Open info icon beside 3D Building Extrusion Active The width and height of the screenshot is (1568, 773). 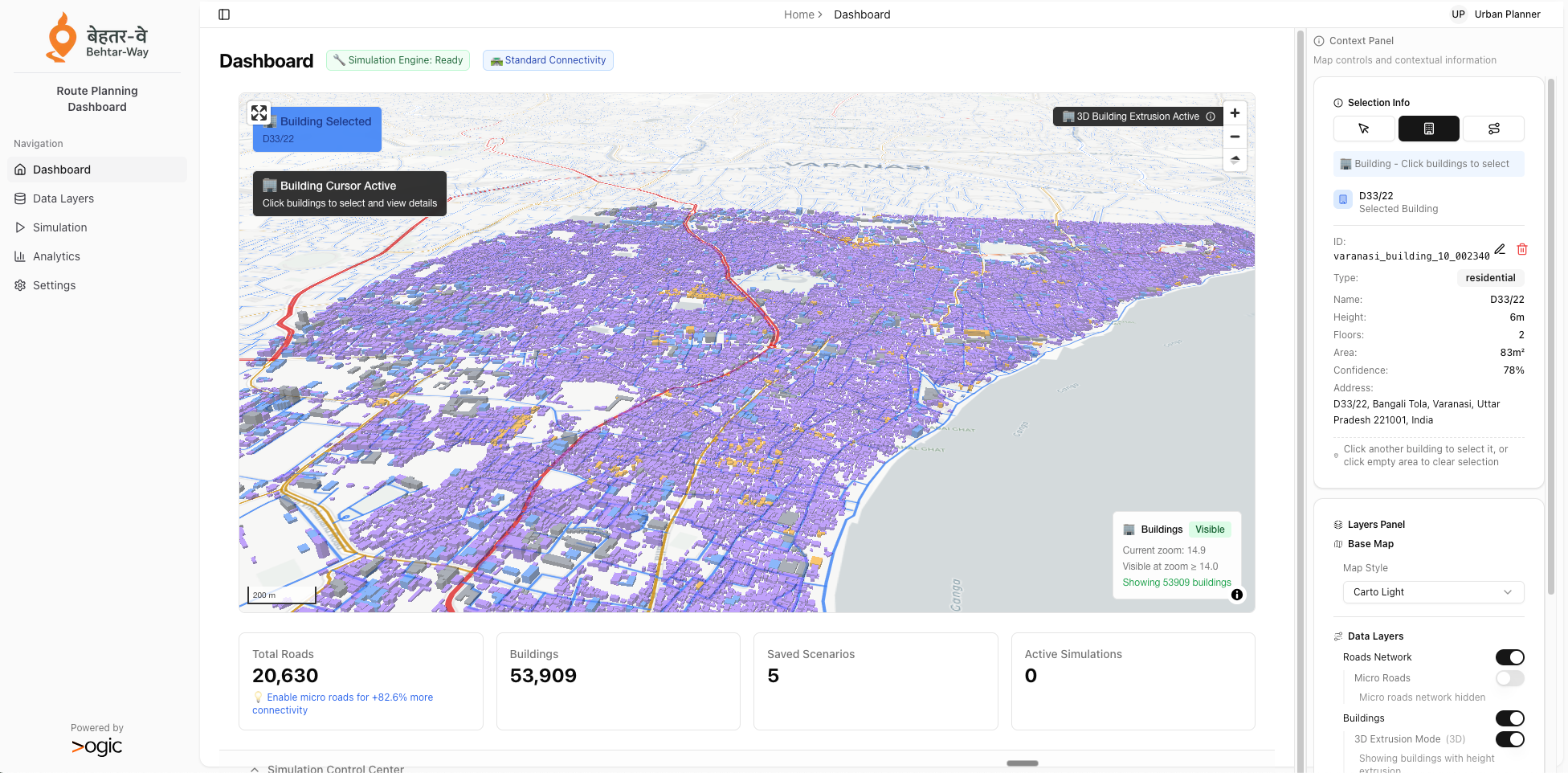point(1211,117)
